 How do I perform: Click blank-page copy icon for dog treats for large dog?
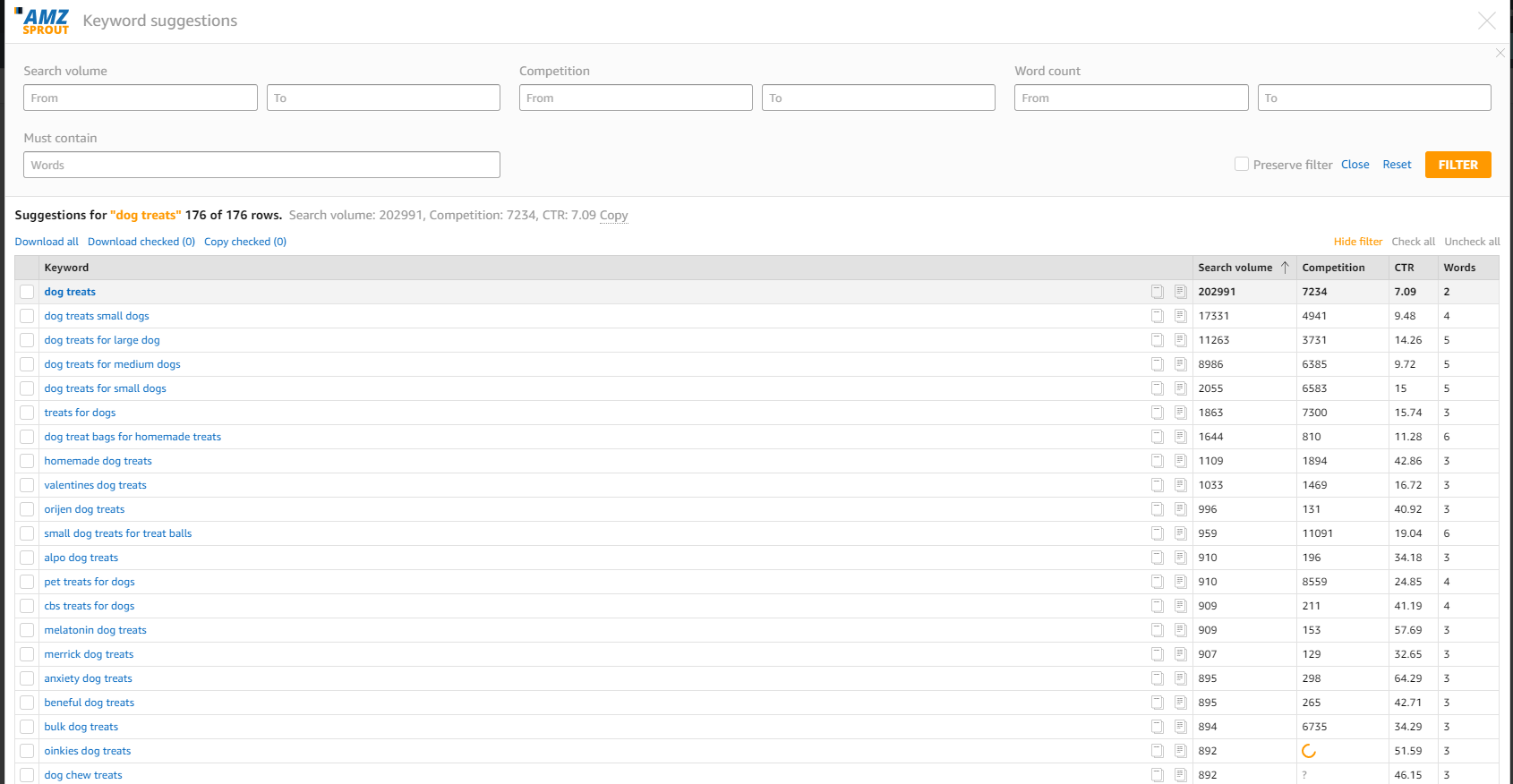tap(1157, 340)
